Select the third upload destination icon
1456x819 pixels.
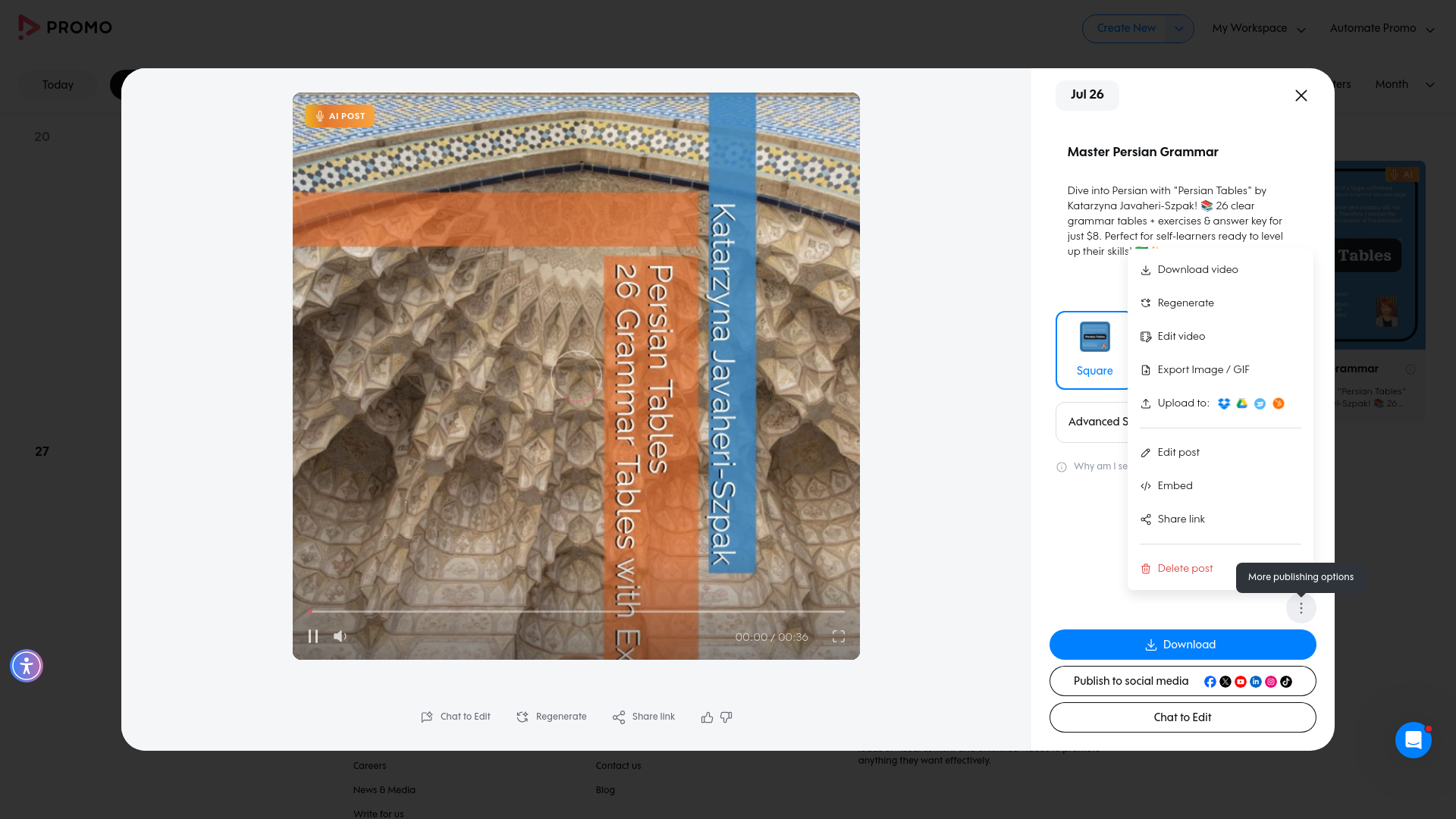coord(1260,403)
